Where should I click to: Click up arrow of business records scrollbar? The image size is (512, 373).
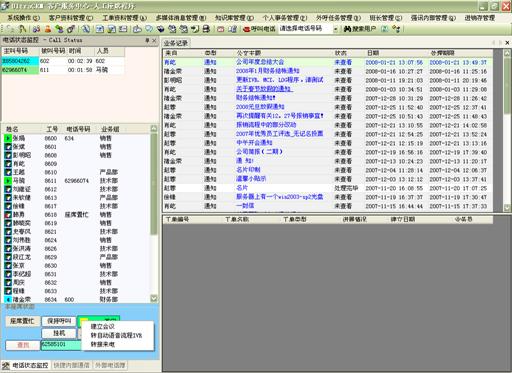click(507, 53)
